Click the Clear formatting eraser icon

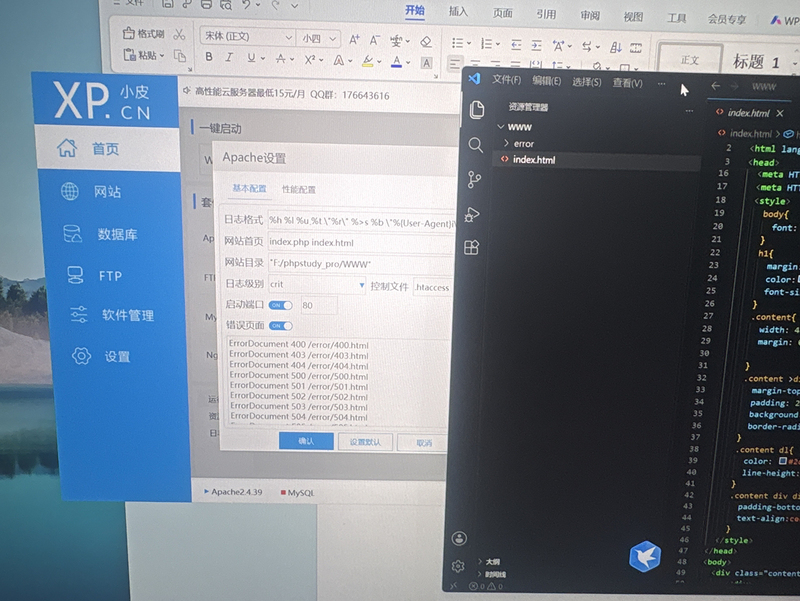(426, 42)
